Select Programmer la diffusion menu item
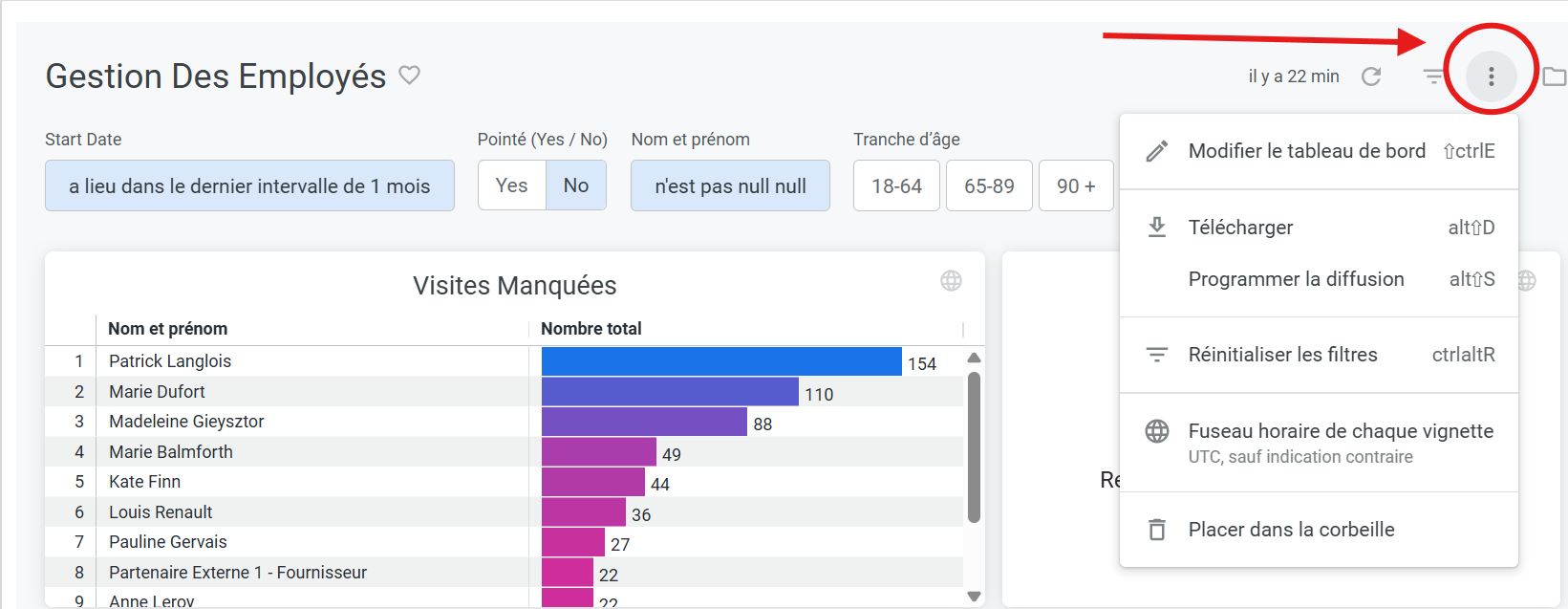The image size is (1568, 609). [1296, 279]
